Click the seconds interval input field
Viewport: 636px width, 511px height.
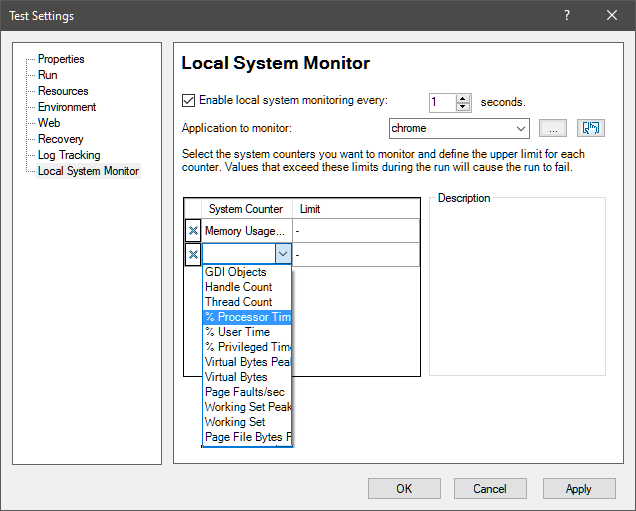click(x=443, y=102)
